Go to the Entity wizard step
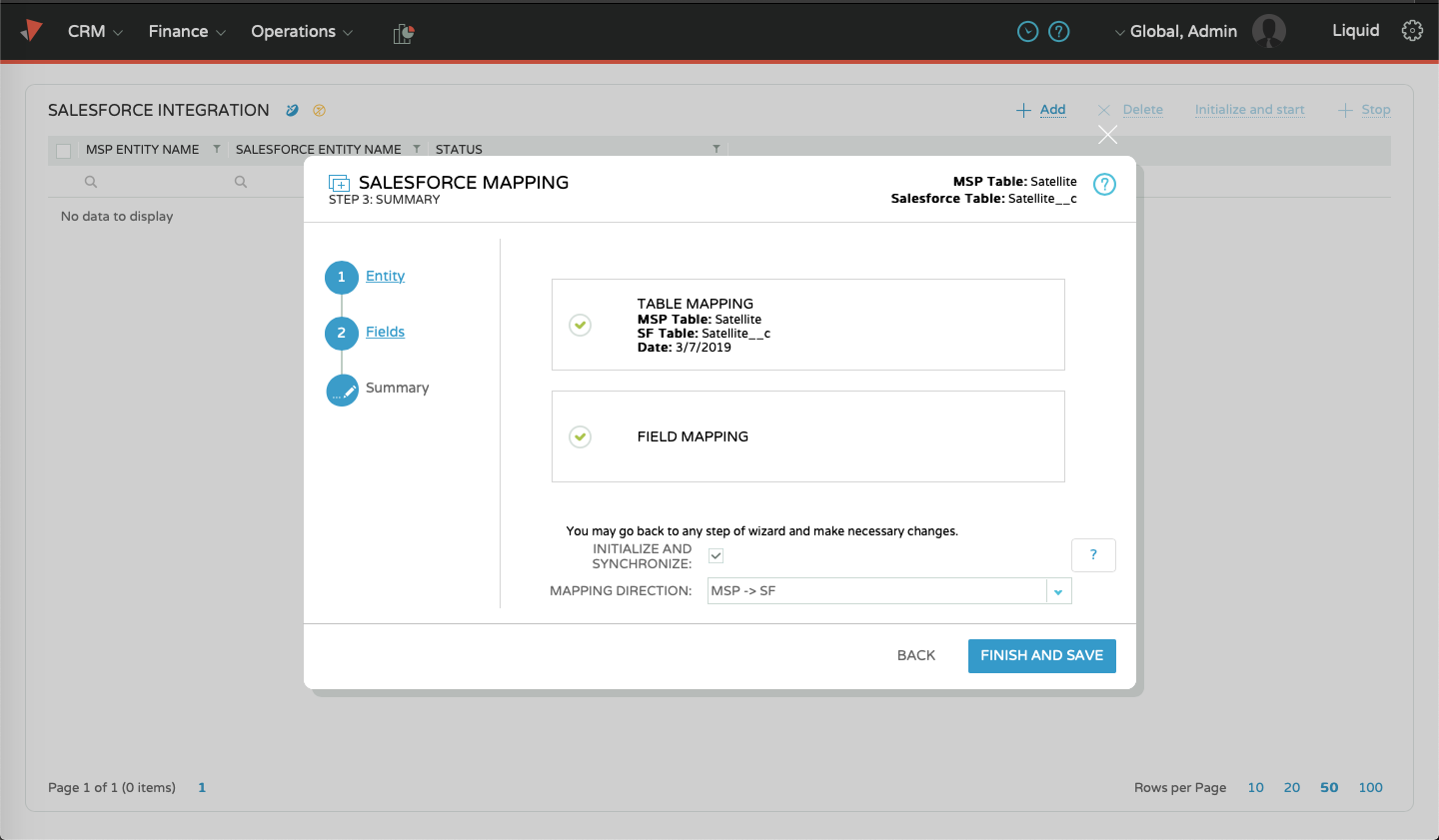 click(x=385, y=276)
